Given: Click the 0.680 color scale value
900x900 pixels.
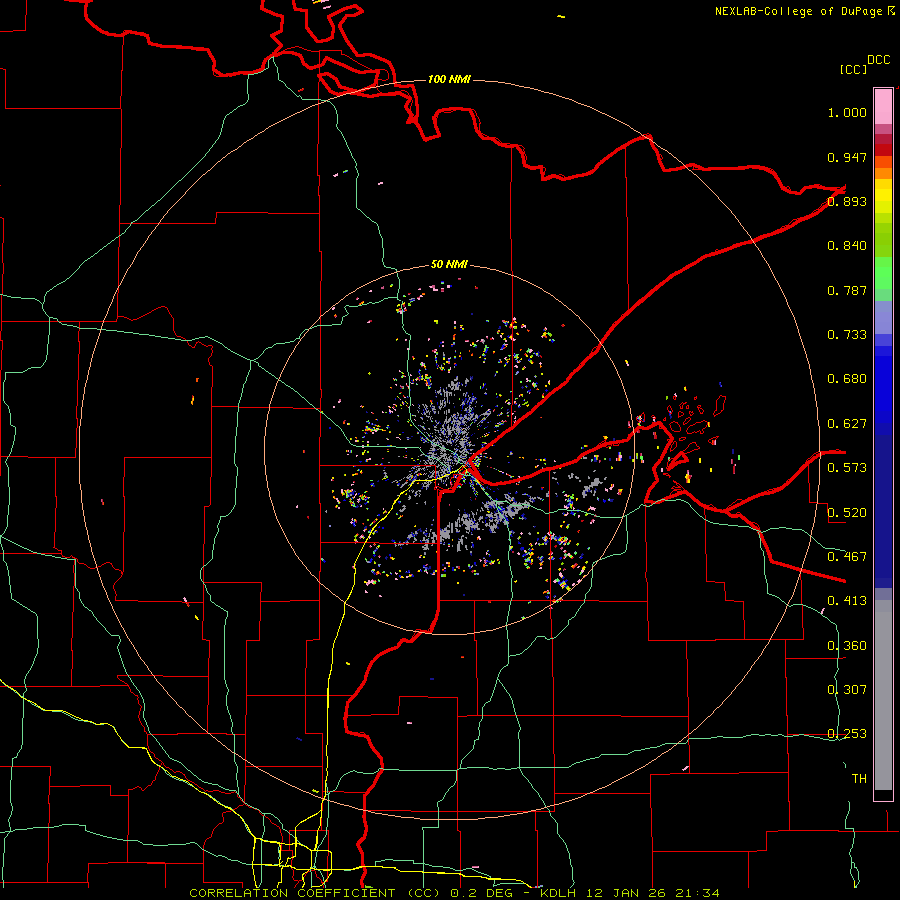Looking at the screenshot, I should (847, 379).
